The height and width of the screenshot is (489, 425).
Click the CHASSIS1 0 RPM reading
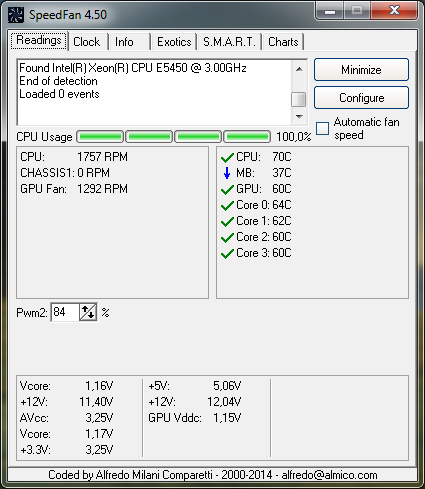pos(65,173)
